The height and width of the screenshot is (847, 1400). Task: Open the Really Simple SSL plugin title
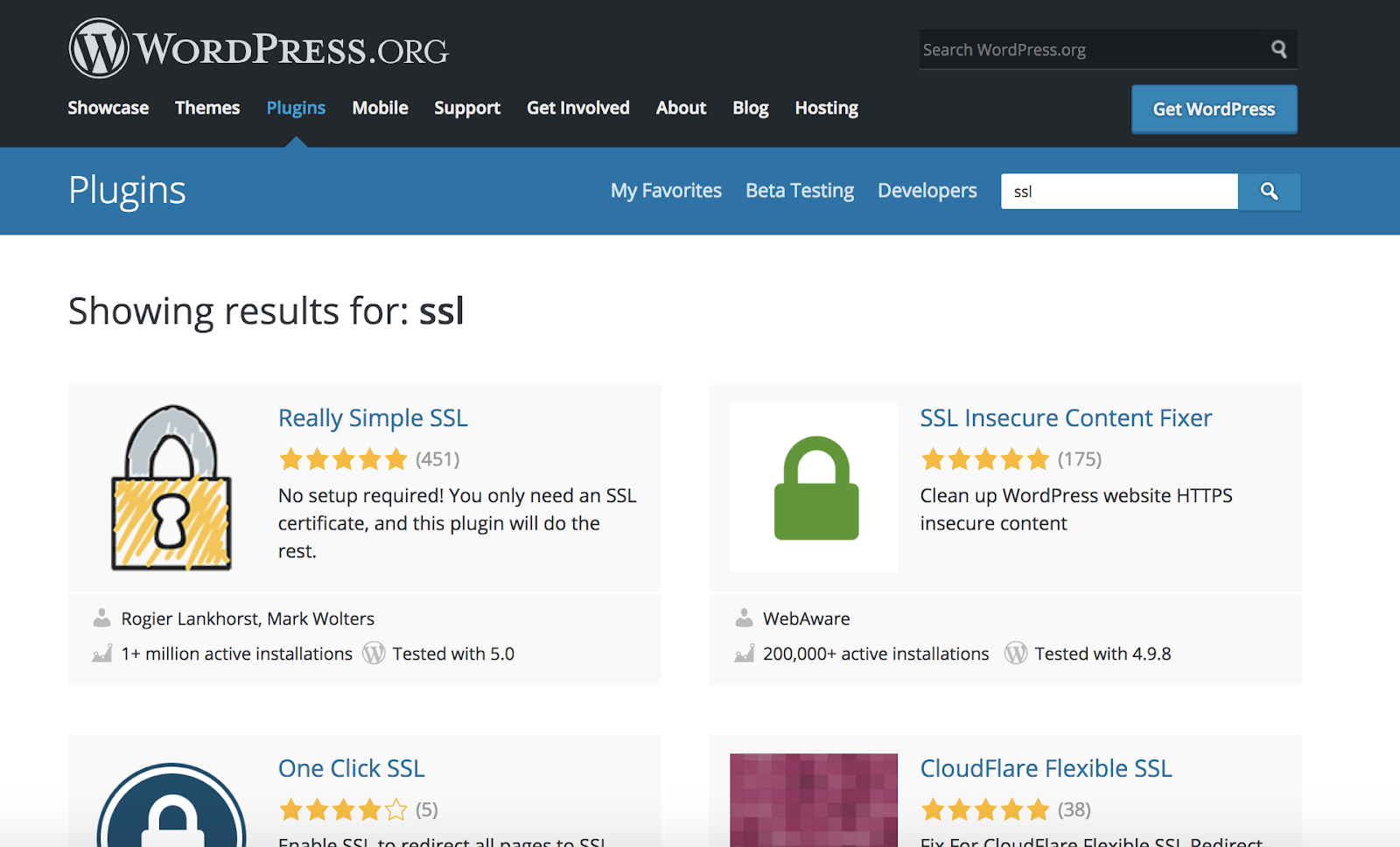pyautogui.click(x=373, y=418)
